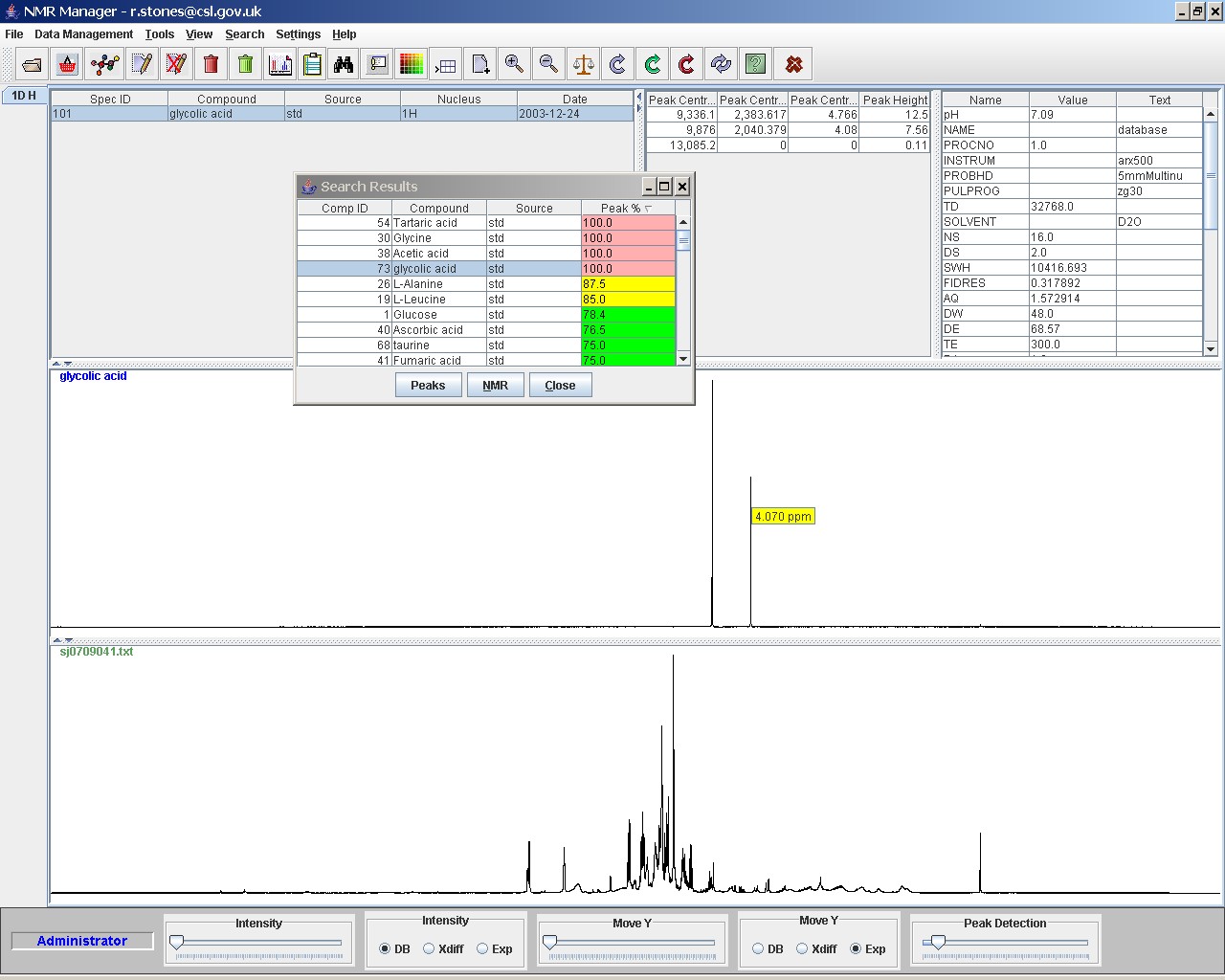Screen dimensions: 1225x980
Task: Click the spectrum chart toolbar icon
Action: [x=280, y=64]
